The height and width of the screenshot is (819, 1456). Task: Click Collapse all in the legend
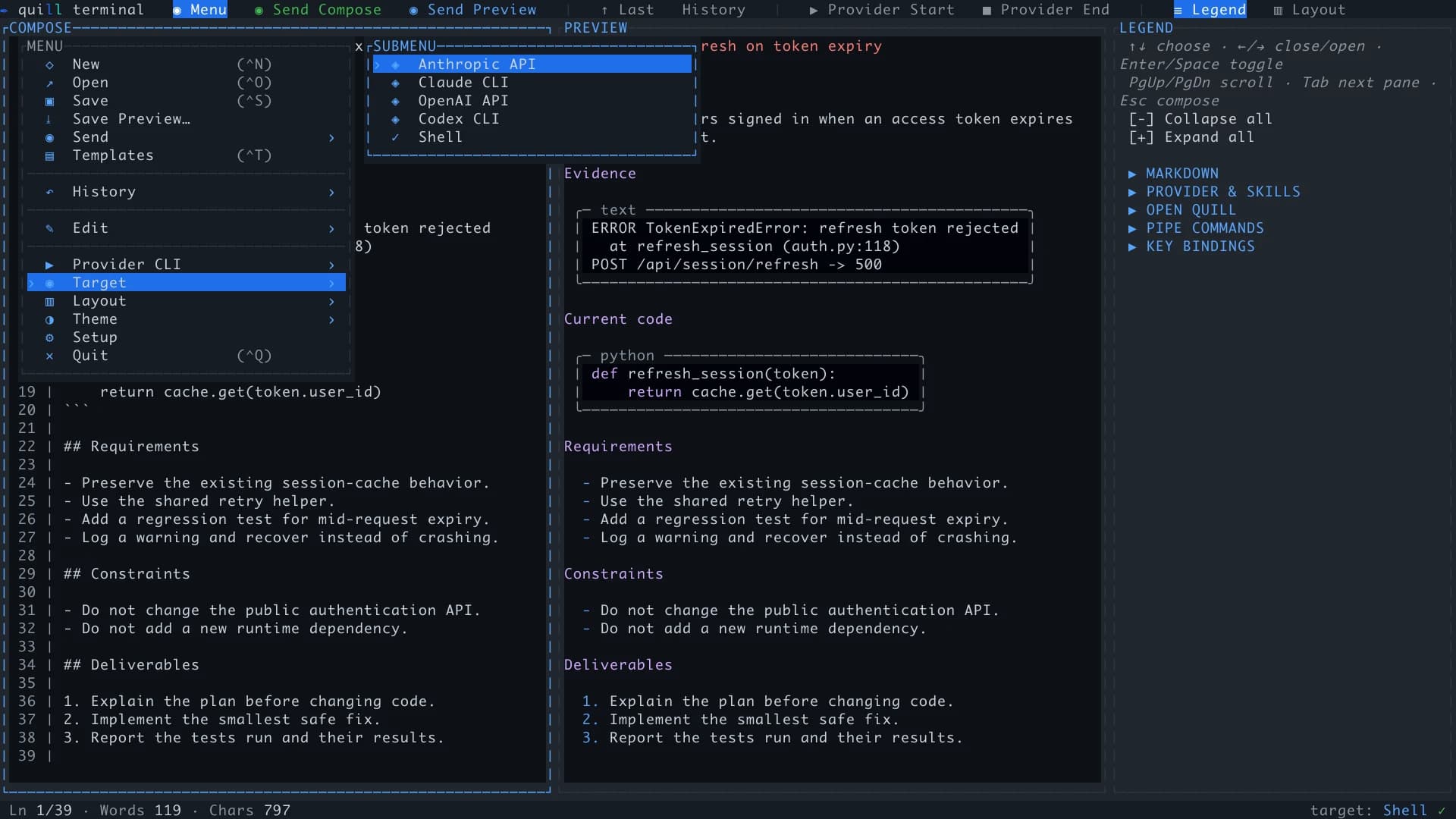(1200, 119)
